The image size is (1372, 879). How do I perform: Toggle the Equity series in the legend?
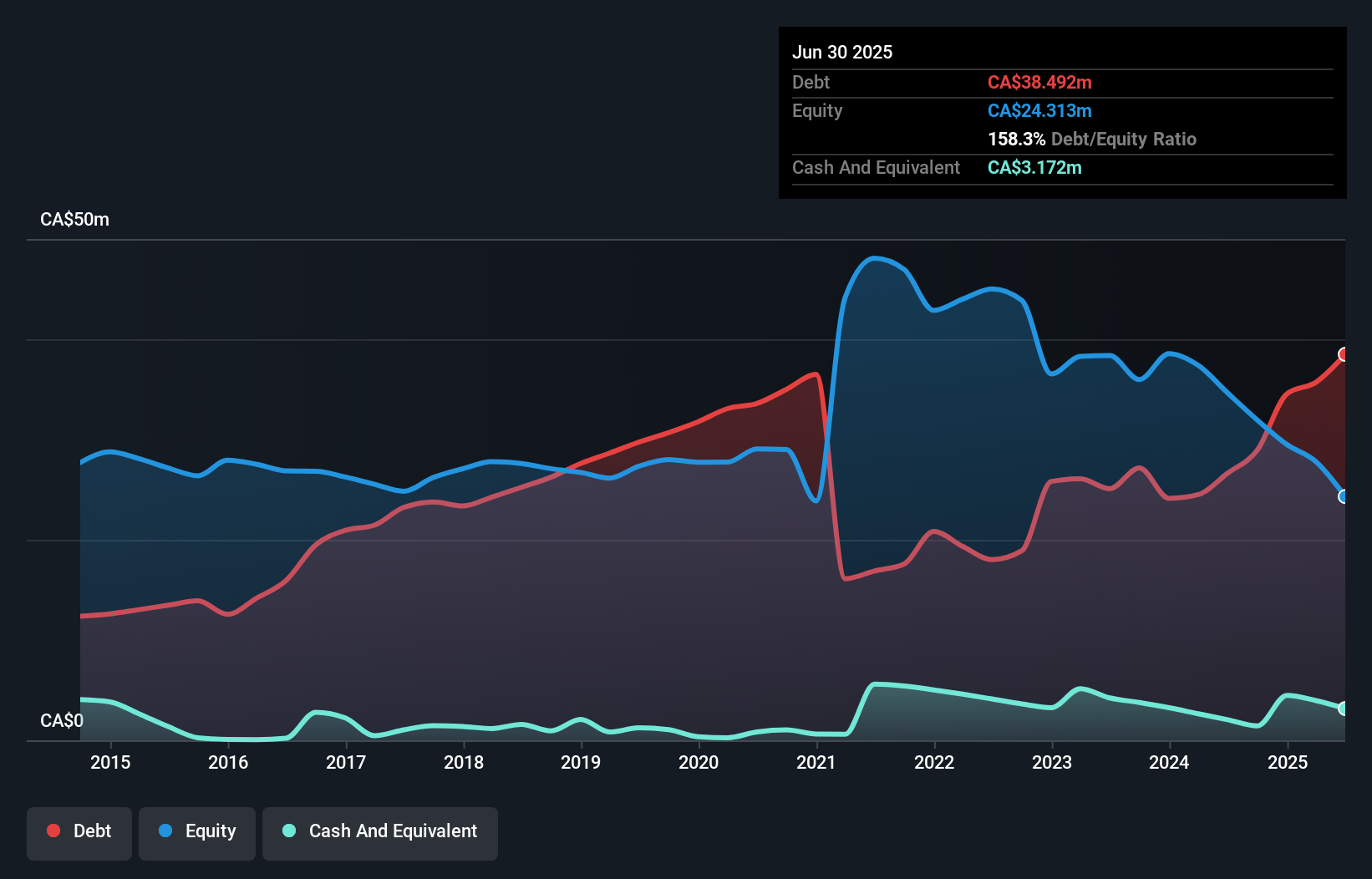tap(197, 831)
